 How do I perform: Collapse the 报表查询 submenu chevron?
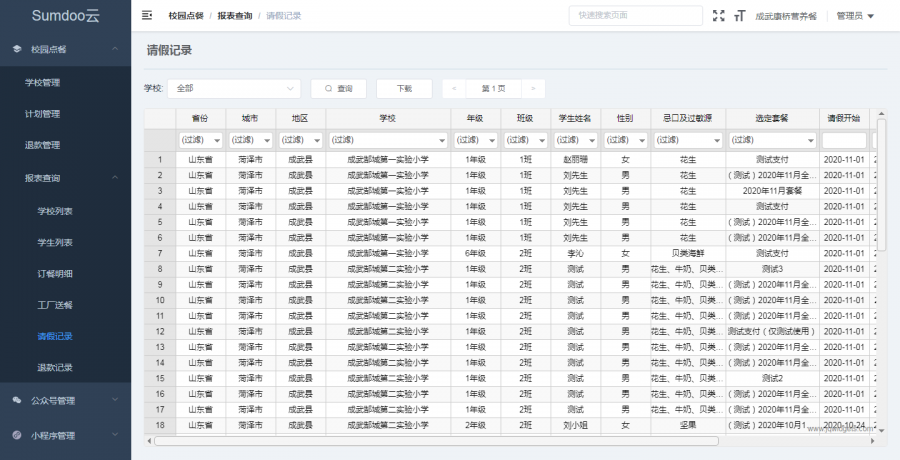click(x=115, y=178)
